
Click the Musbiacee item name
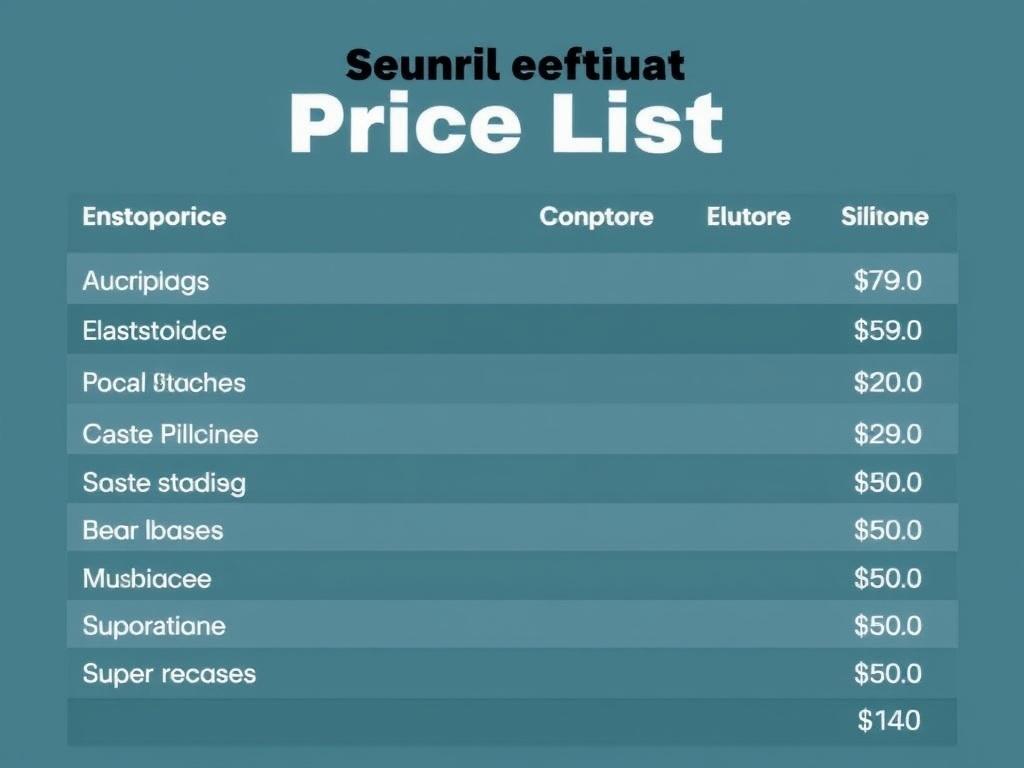click(147, 578)
